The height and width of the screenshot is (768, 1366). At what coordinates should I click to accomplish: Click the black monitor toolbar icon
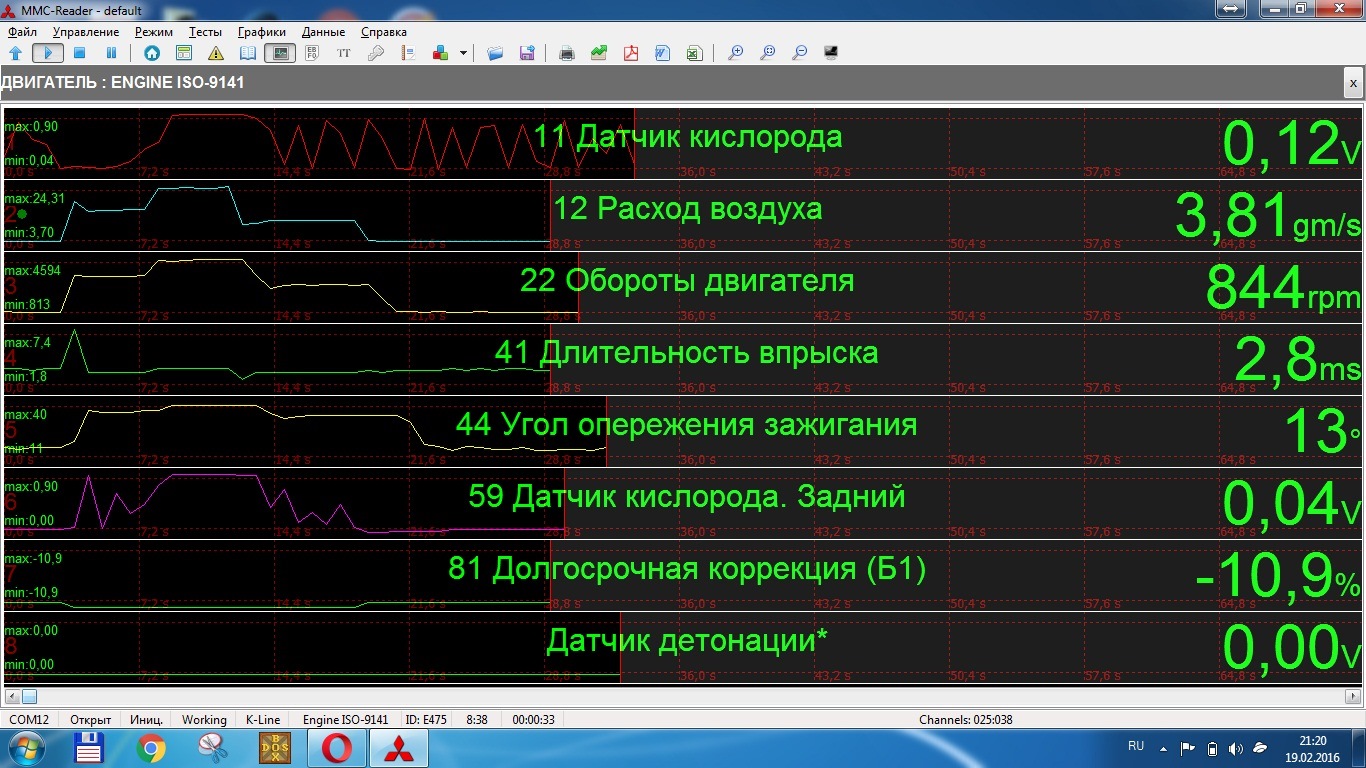pyautogui.click(x=830, y=53)
